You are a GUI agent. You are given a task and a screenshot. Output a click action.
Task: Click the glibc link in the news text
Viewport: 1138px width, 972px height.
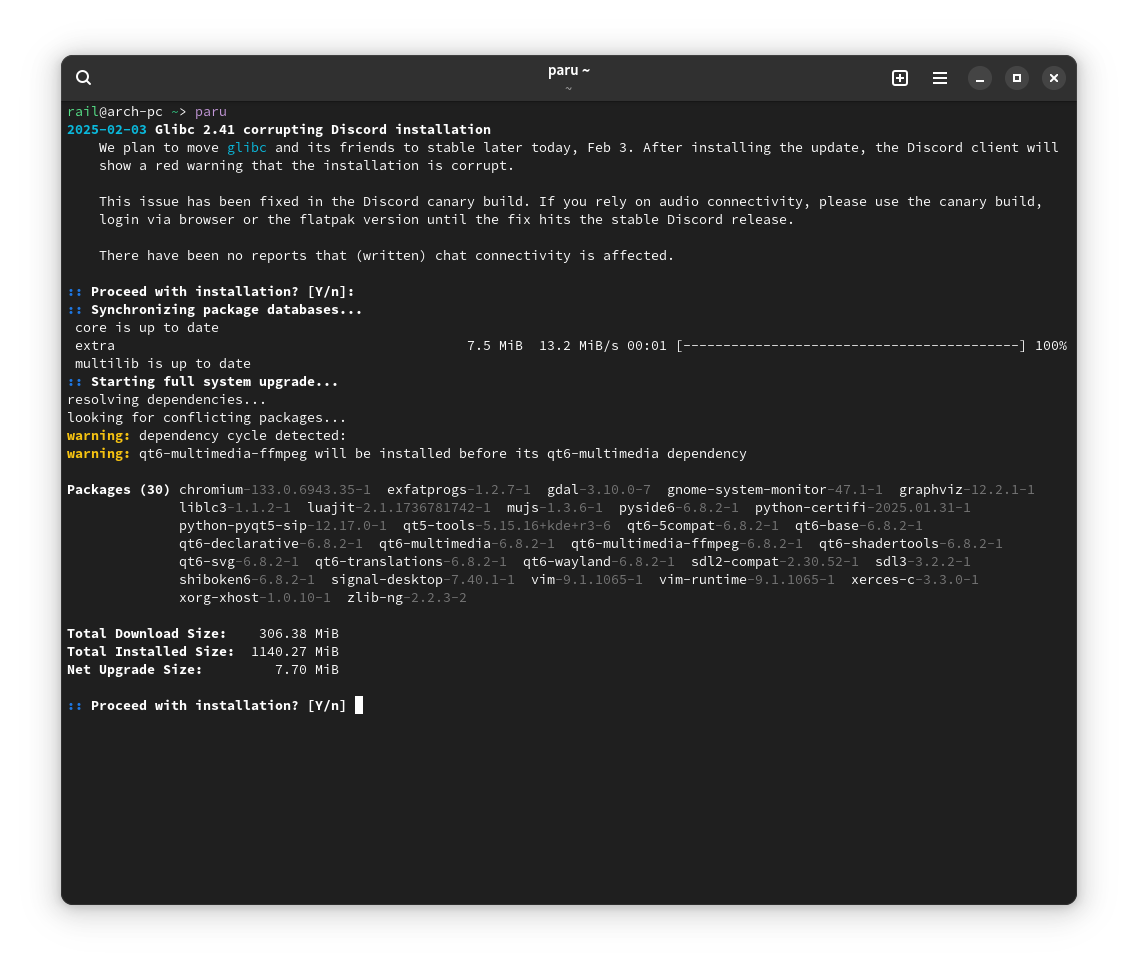pyautogui.click(x=247, y=147)
